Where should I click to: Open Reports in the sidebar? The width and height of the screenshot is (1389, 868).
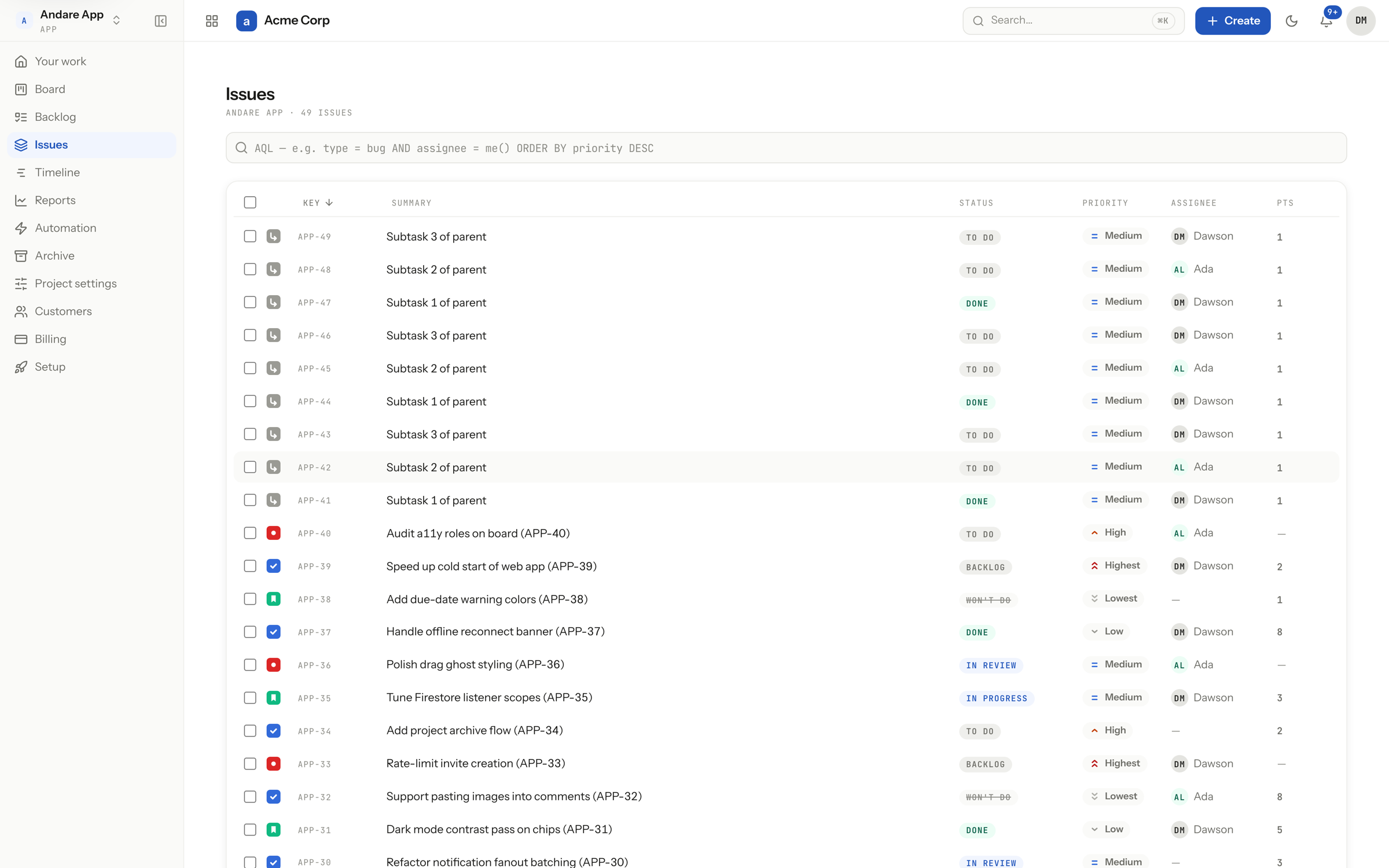91,200
